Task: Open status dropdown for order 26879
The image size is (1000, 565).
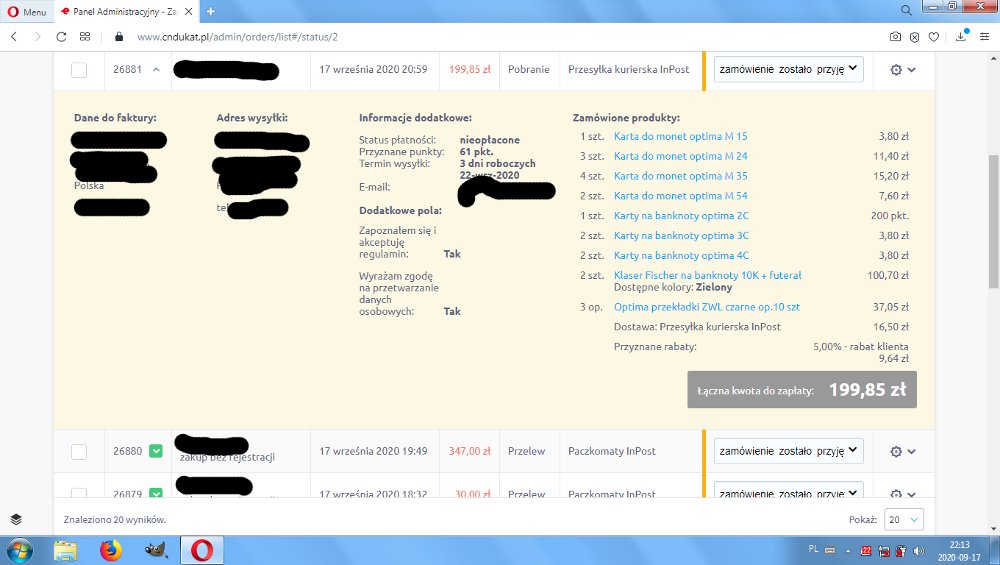Action: (788, 490)
